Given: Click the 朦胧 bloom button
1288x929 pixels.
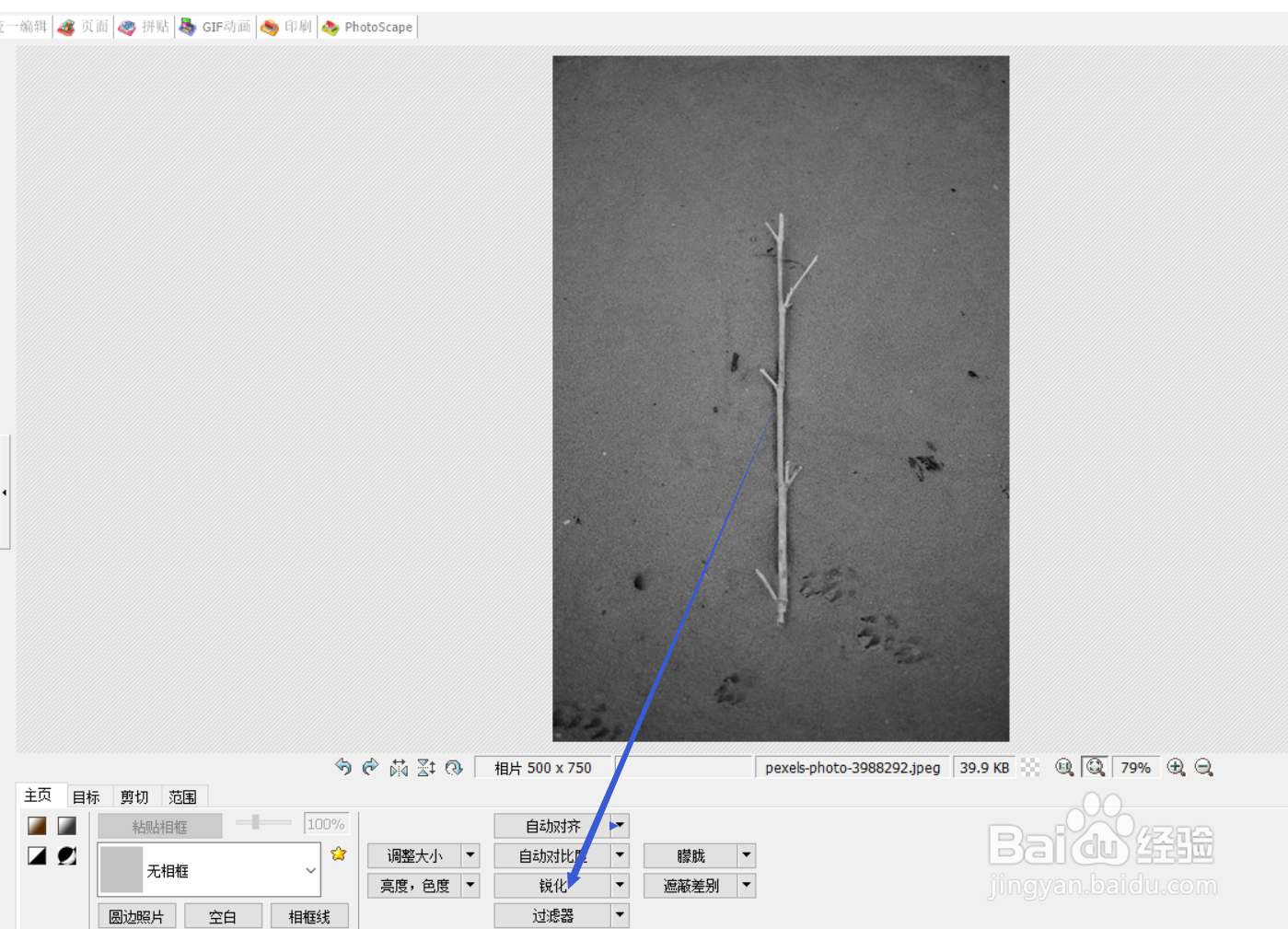Looking at the screenshot, I should (690, 855).
